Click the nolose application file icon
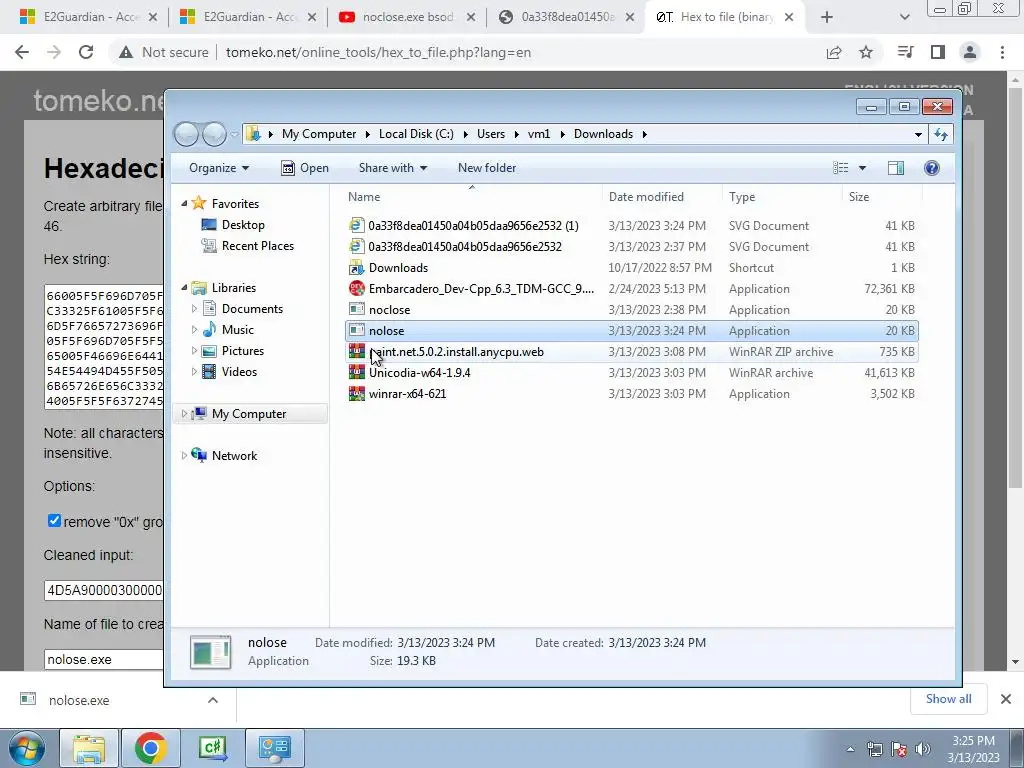 [x=357, y=330]
